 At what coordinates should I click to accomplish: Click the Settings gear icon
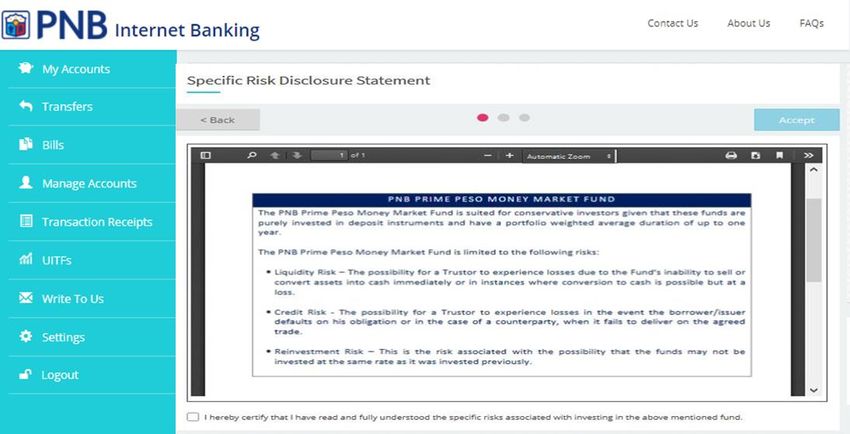click(x=25, y=336)
